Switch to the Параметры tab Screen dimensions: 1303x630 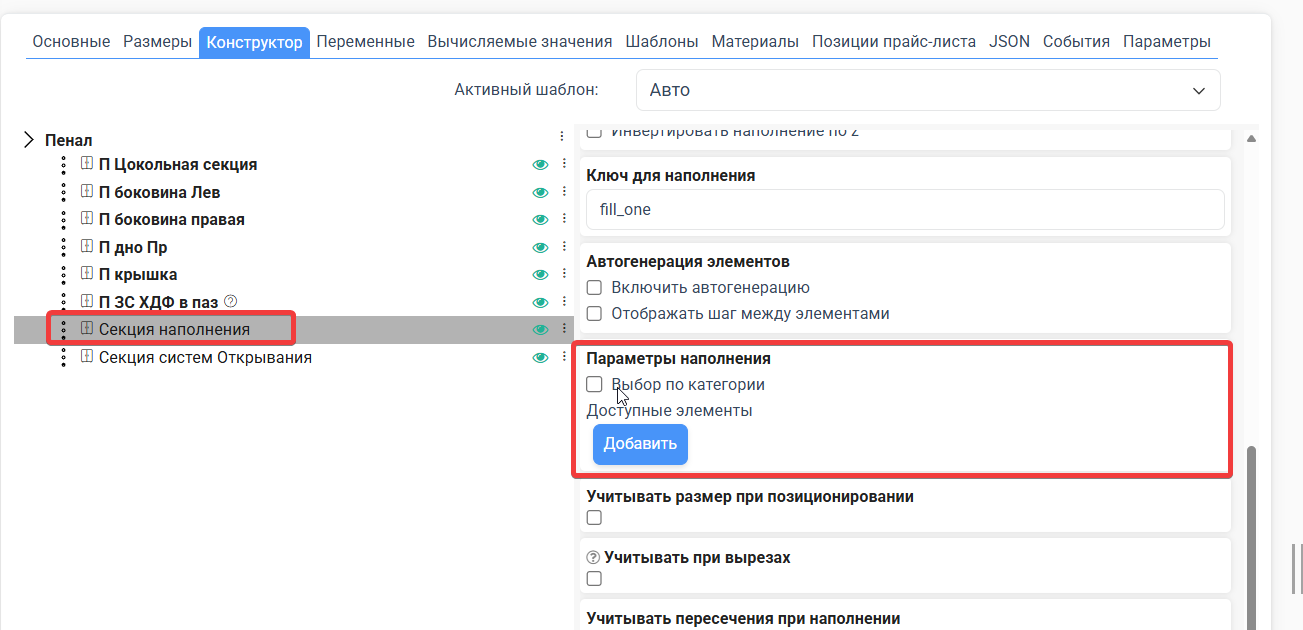point(1167,42)
